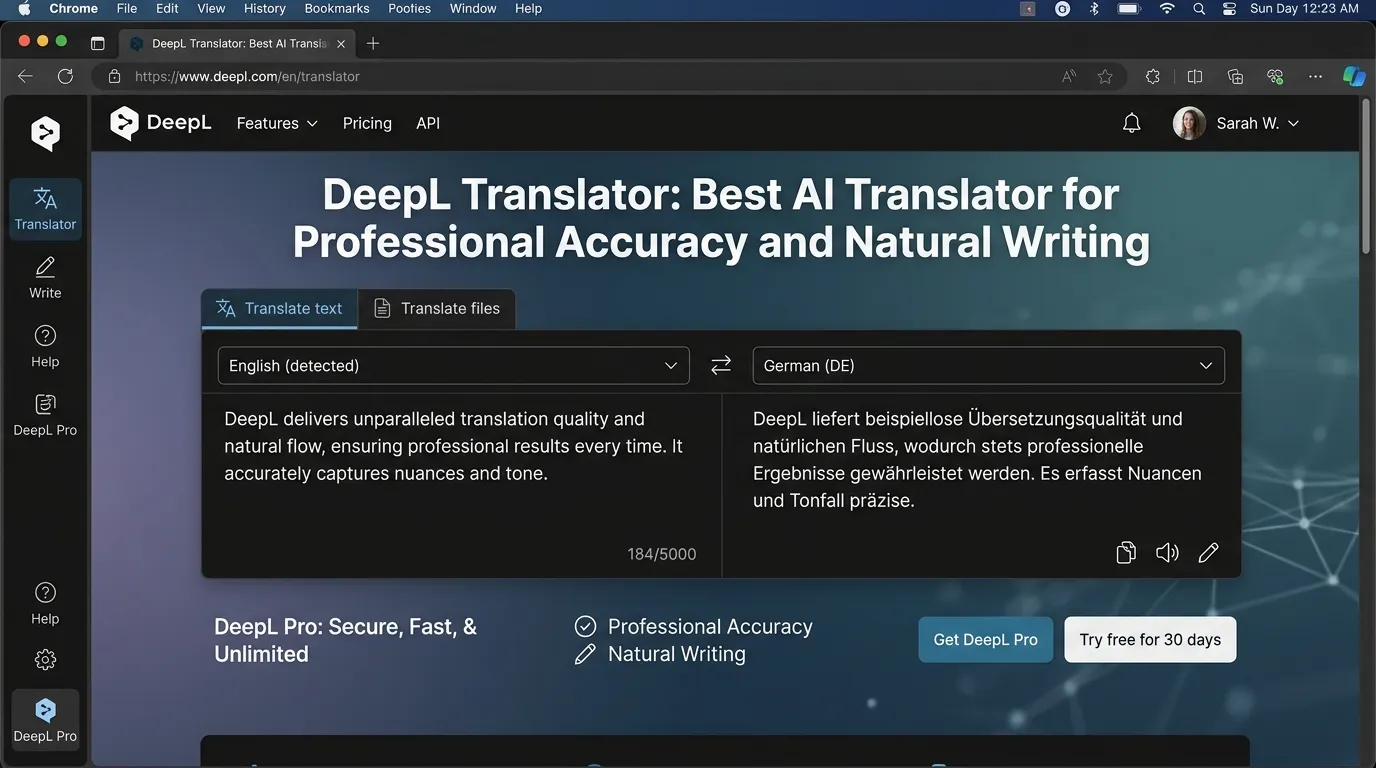Click the German translation output text

(x=977, y=460)
